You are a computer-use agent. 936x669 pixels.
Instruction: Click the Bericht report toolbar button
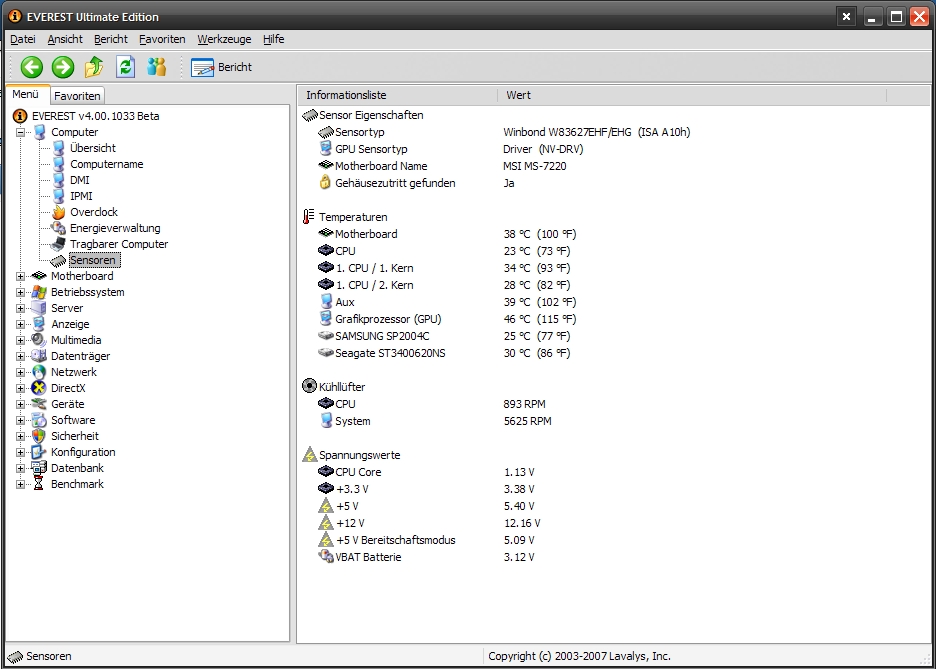pos(221,67)
